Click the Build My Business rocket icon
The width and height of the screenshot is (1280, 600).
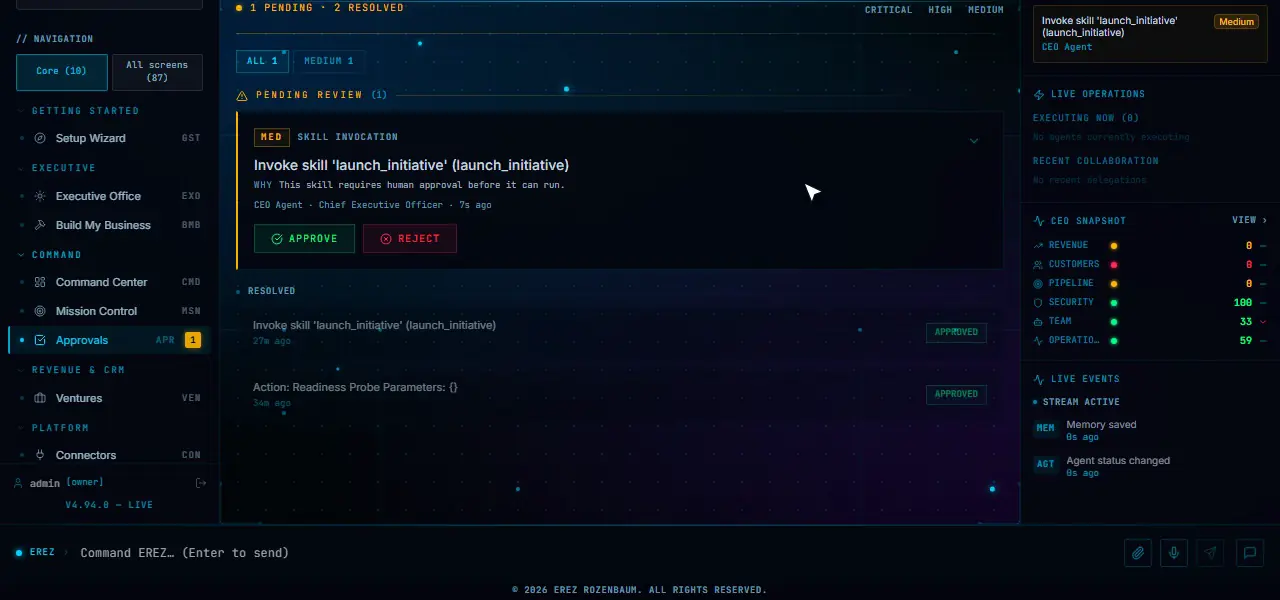(40, 225)
